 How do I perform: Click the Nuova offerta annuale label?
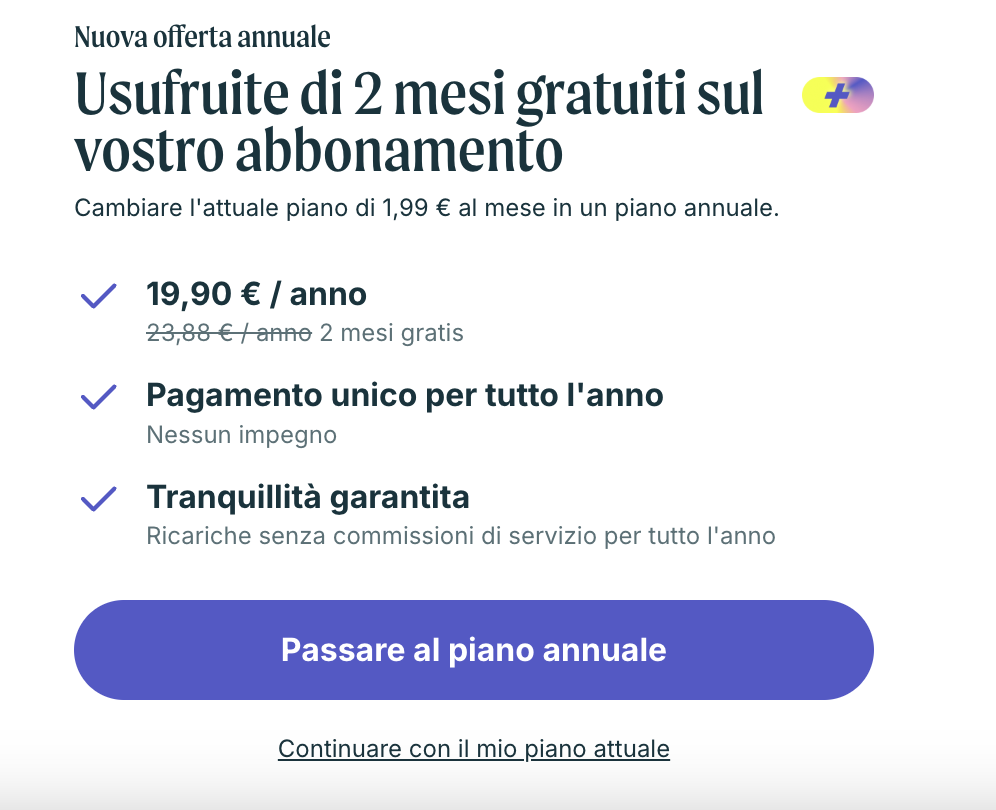pos(202,38)
